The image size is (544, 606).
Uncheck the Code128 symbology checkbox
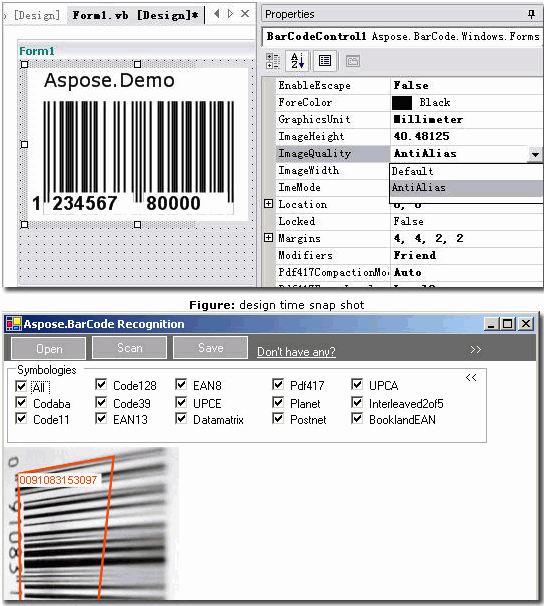101,385
